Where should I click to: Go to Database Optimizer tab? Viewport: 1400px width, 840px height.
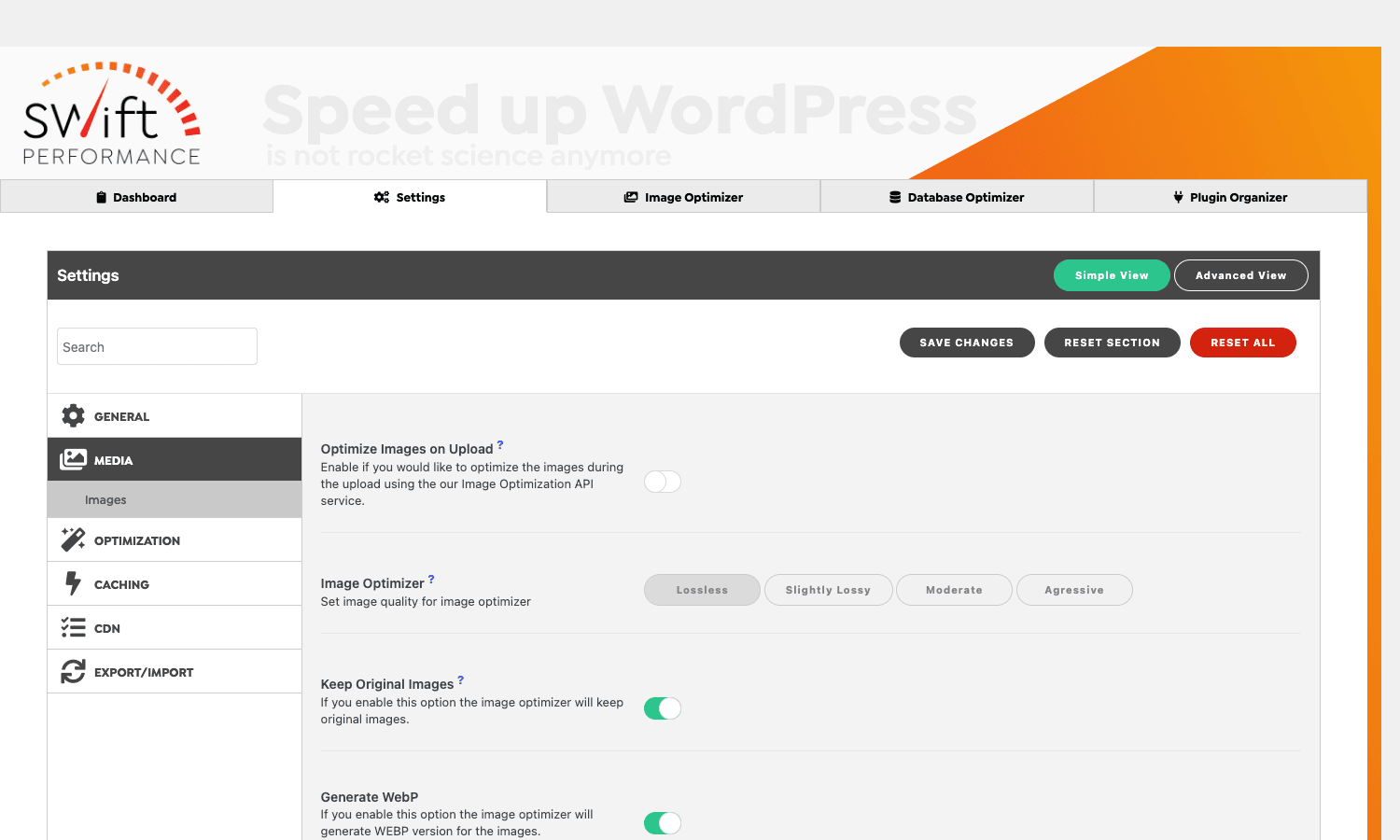[957, 197]
